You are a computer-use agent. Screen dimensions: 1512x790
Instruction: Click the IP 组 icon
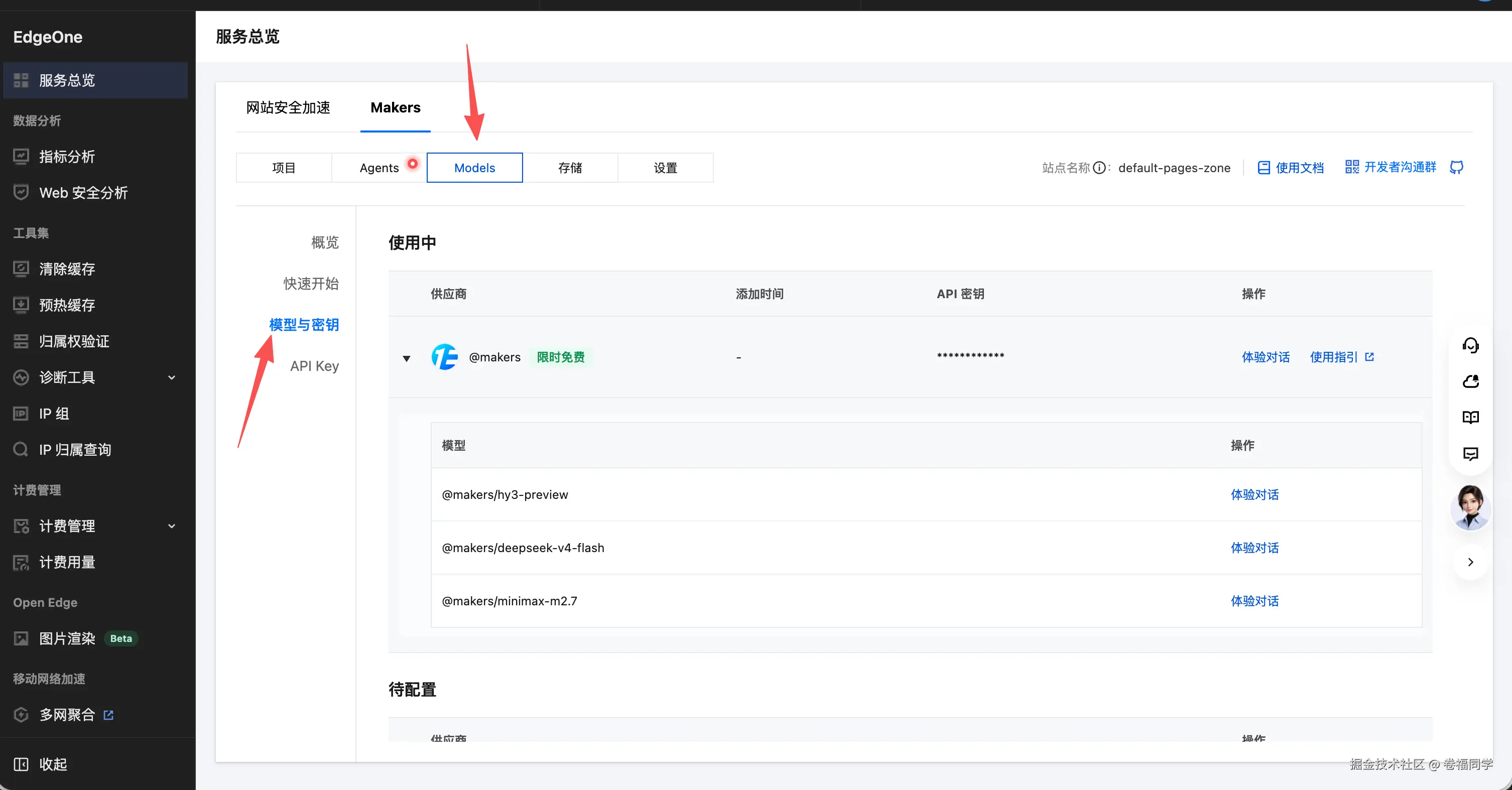coord(21,414)
